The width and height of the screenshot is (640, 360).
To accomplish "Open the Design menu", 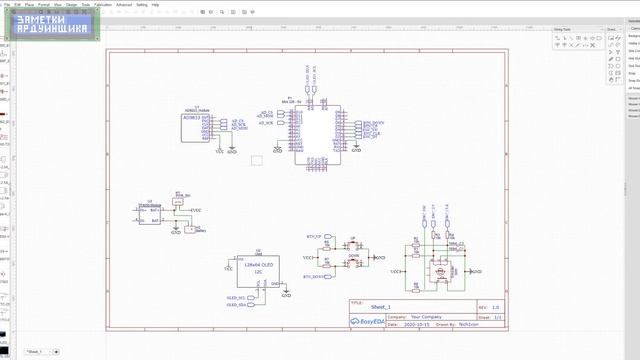I will (71, 5).
